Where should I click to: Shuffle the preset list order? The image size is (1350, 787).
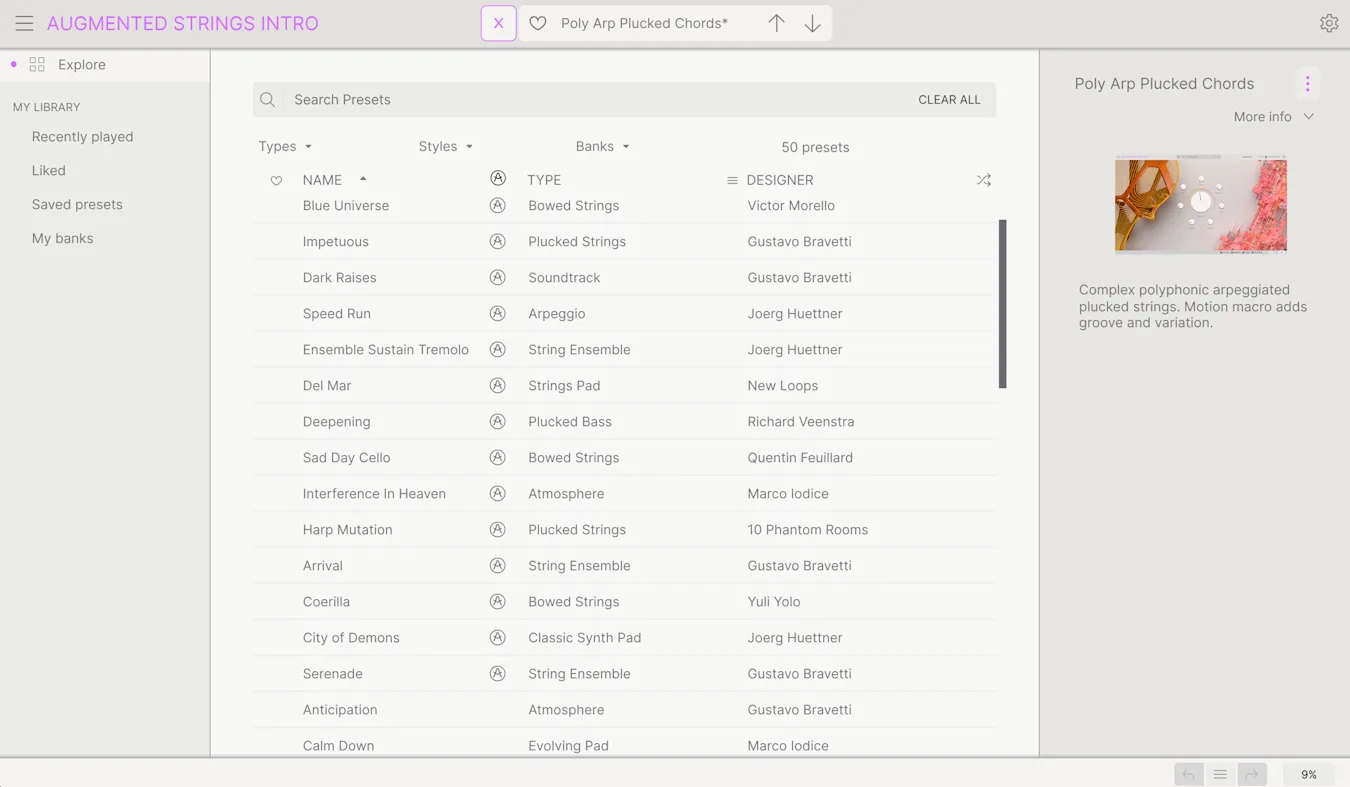pos(983,180)
